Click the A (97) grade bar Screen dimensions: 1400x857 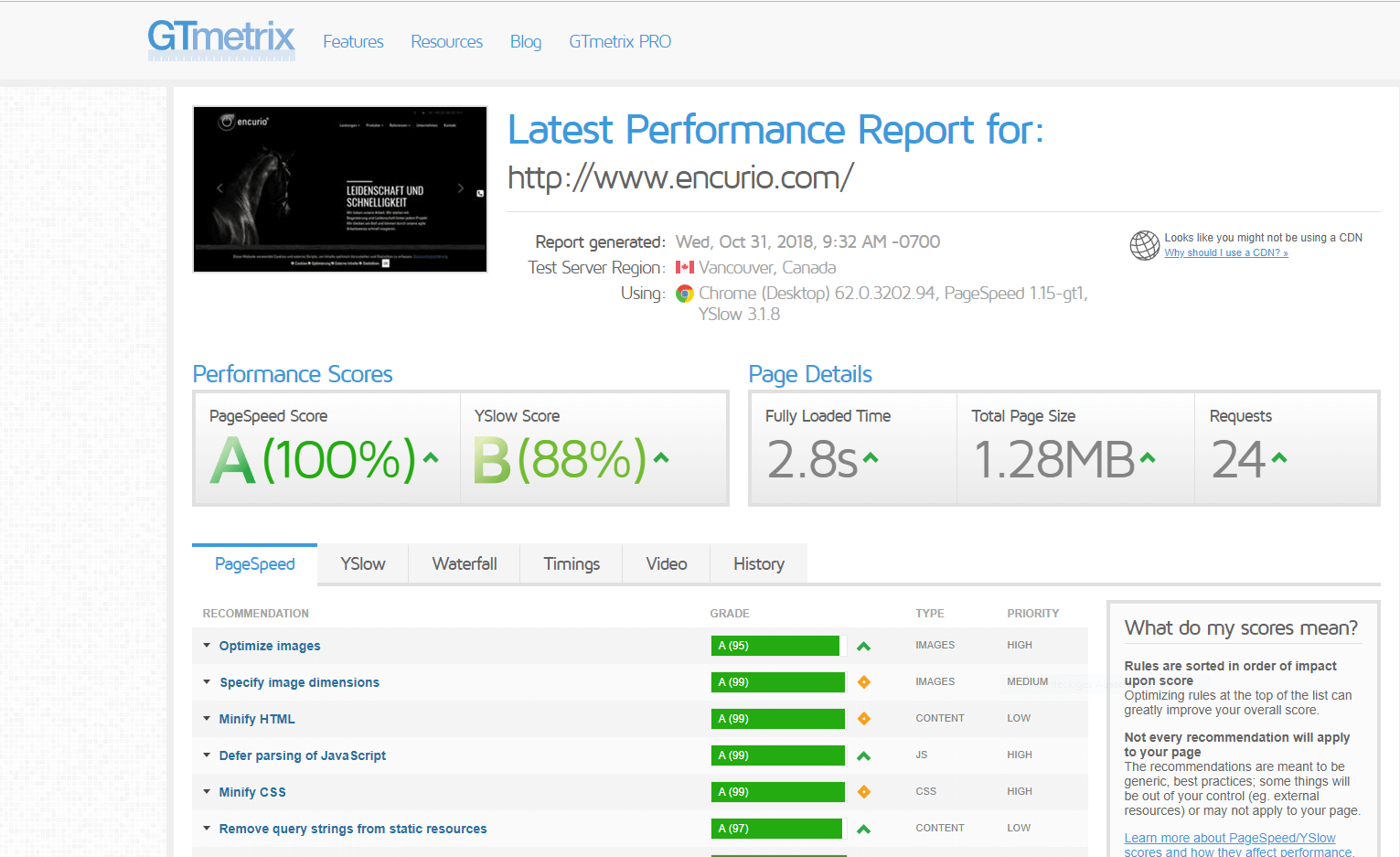[x=776, y=829]
